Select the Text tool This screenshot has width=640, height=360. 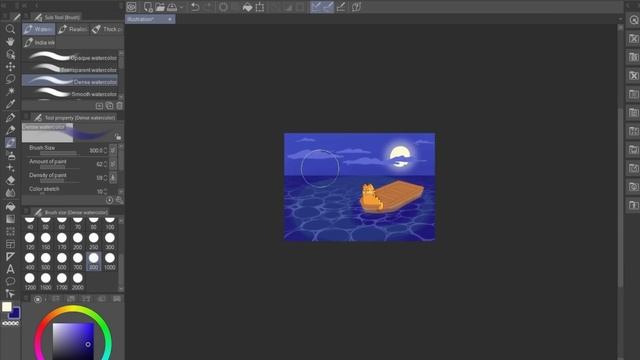click(x=10, y=269)
